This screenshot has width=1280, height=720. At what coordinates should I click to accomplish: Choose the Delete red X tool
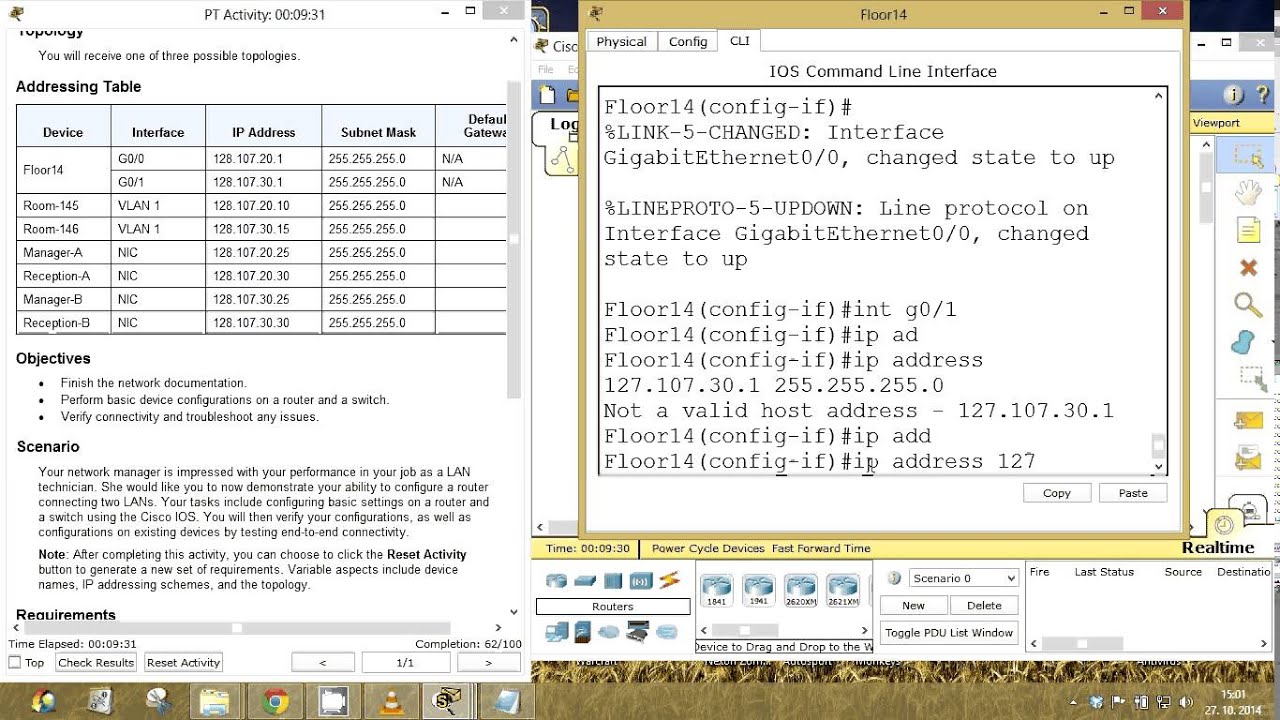point(1248,268)
